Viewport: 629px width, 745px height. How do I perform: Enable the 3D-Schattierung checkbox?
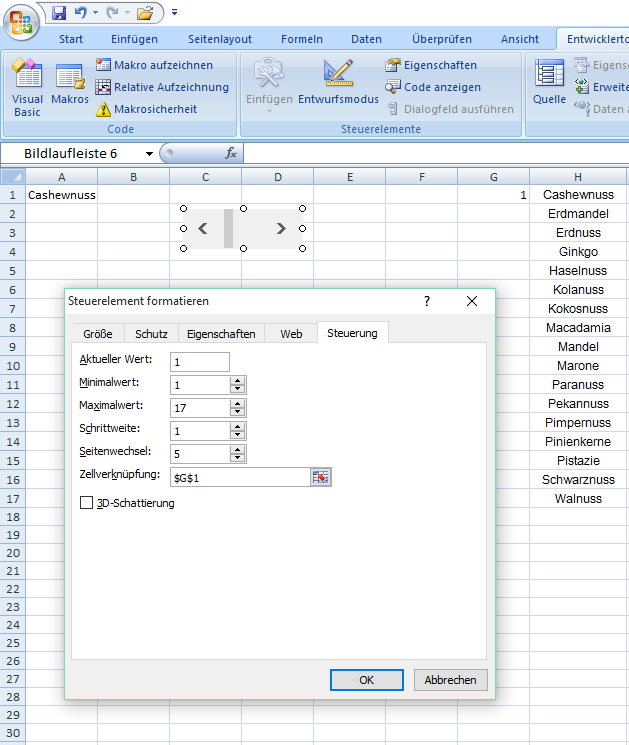pos(86,503)
